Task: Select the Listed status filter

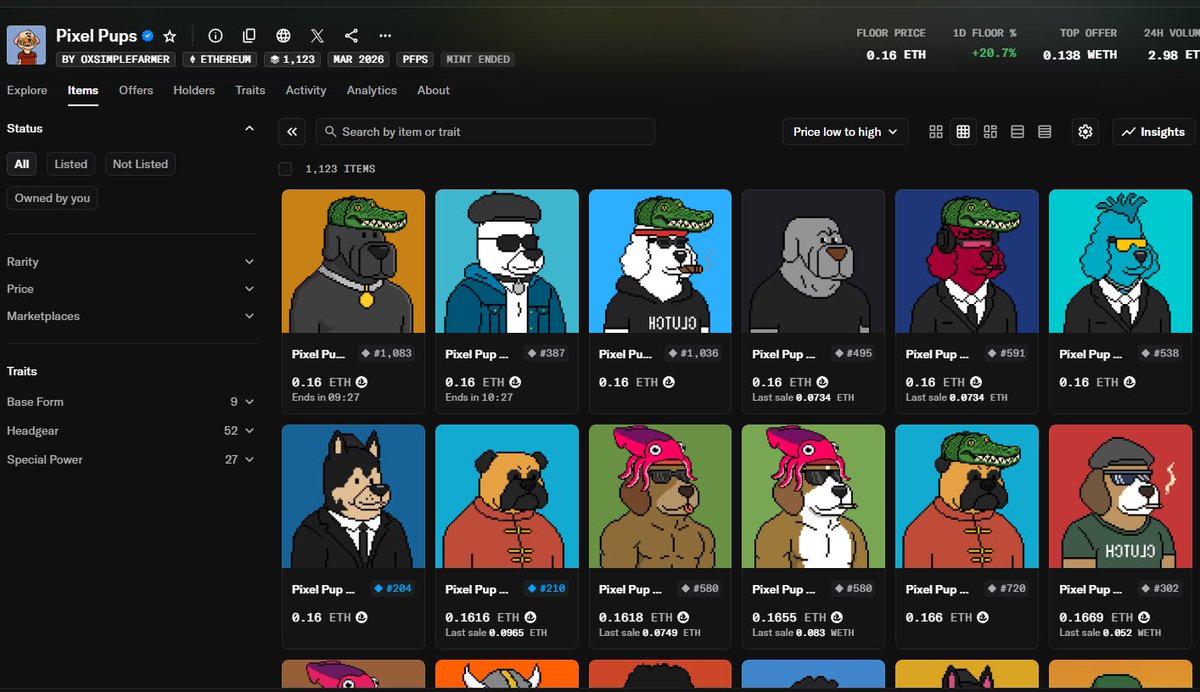Action: click(x=71, y=164)
